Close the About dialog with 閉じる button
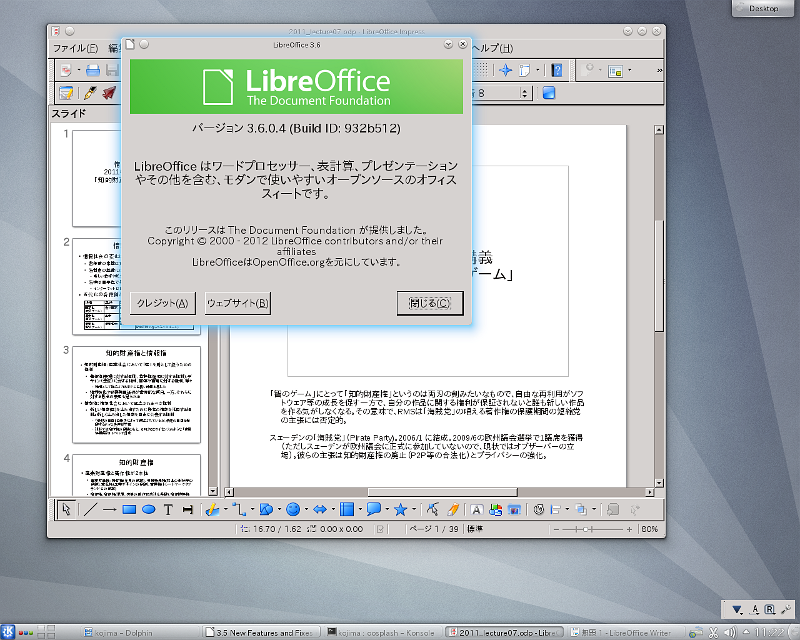The height and width of the screenshot is (640, 800). coord(430,303)
